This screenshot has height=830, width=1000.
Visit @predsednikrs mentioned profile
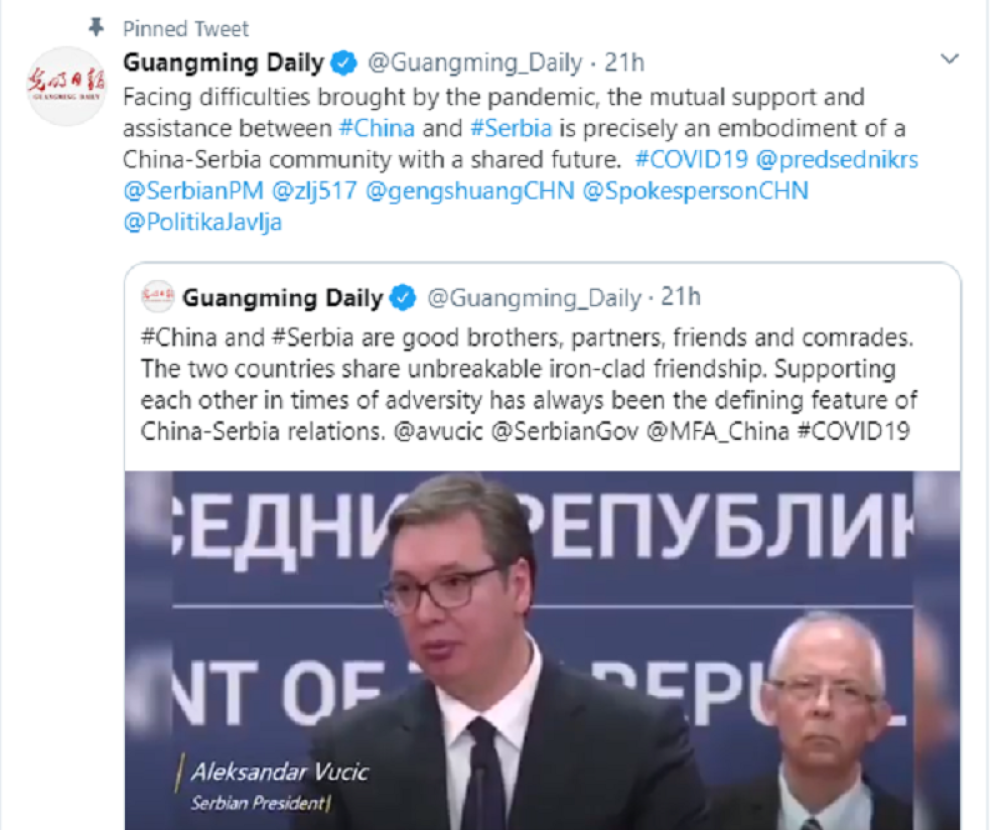pos(837,159)
